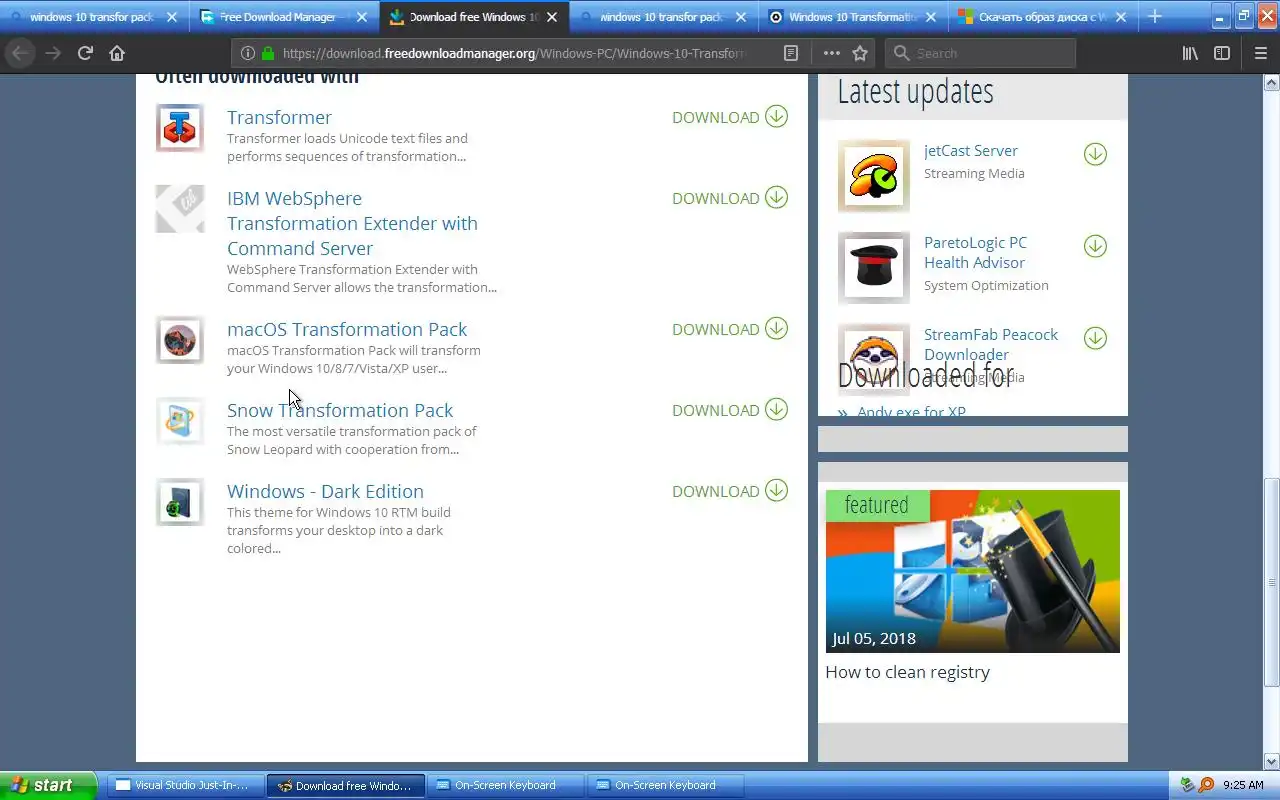Image resolution: width=1280 pixels, height=800 pixels.
Task: Download Transformer
Action: (730, 117)
